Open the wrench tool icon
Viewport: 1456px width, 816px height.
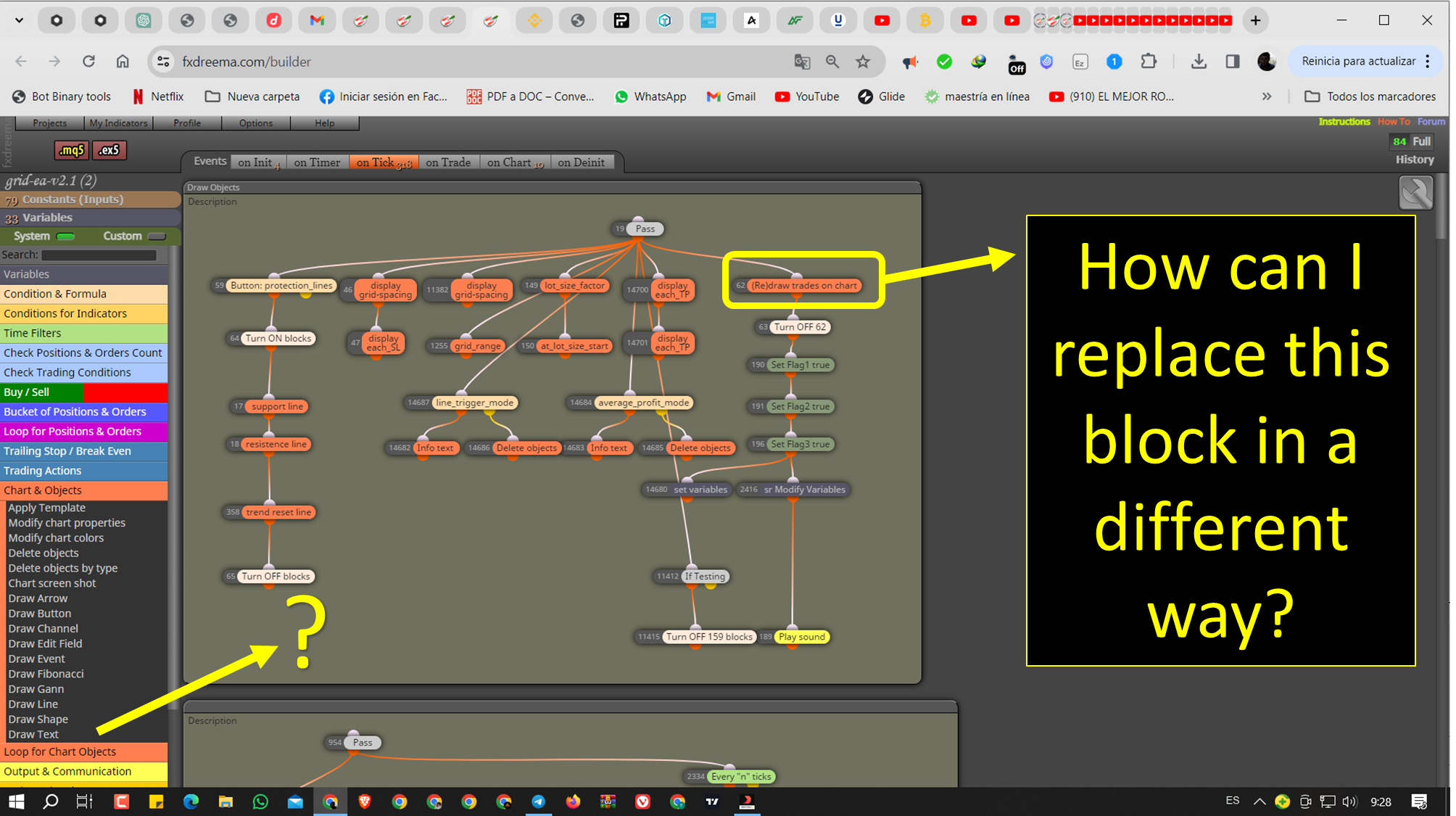(1416, 193)
